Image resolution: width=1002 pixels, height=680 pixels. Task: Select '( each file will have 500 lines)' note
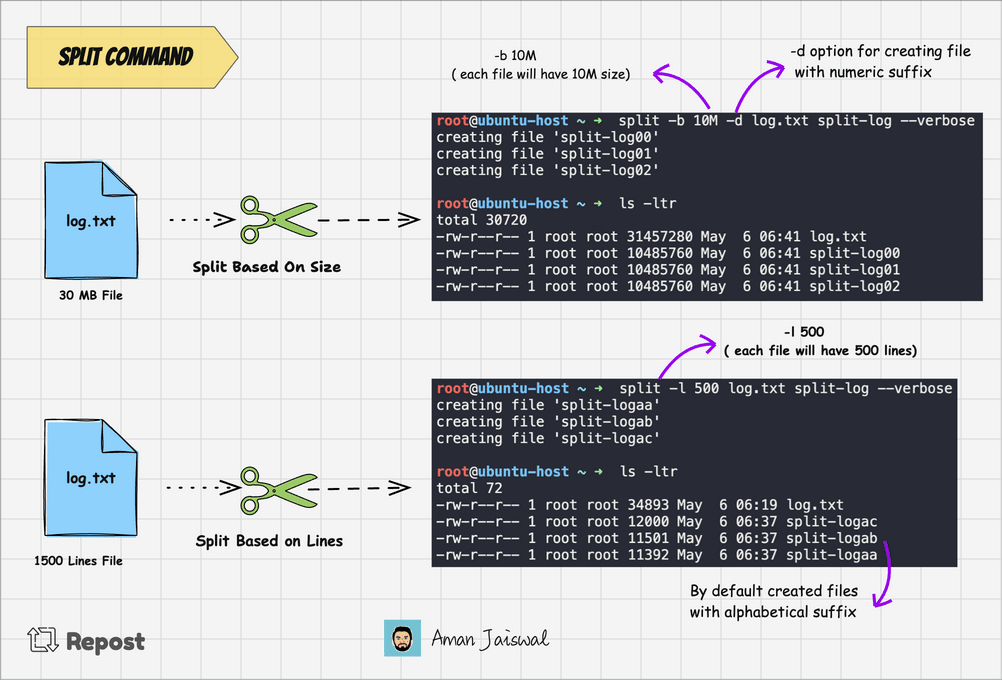tap(821, 350)
